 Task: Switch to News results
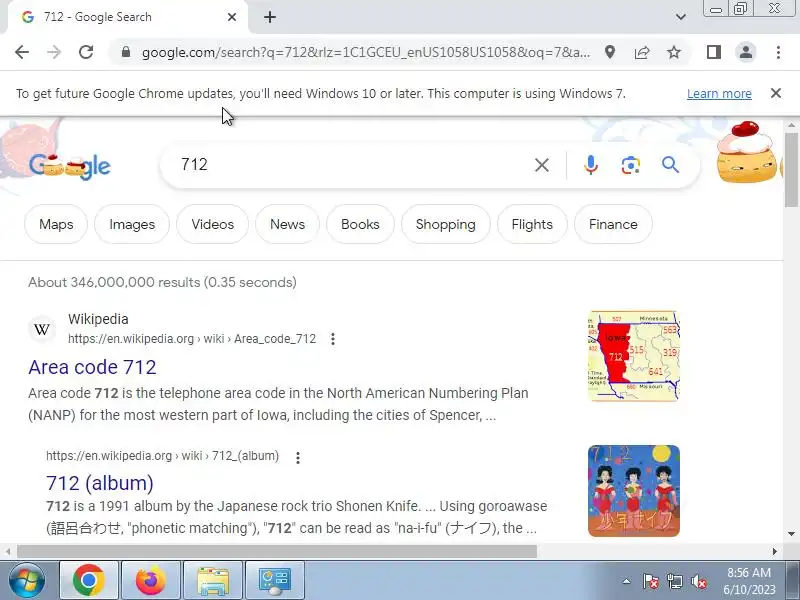pos(287,224)
